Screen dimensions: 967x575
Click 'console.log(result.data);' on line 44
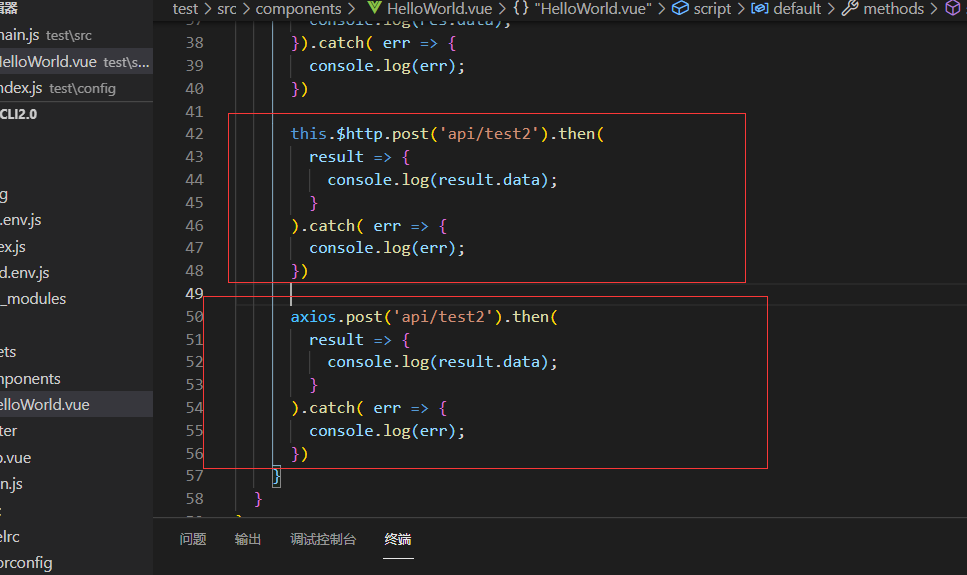coord(442,180)
